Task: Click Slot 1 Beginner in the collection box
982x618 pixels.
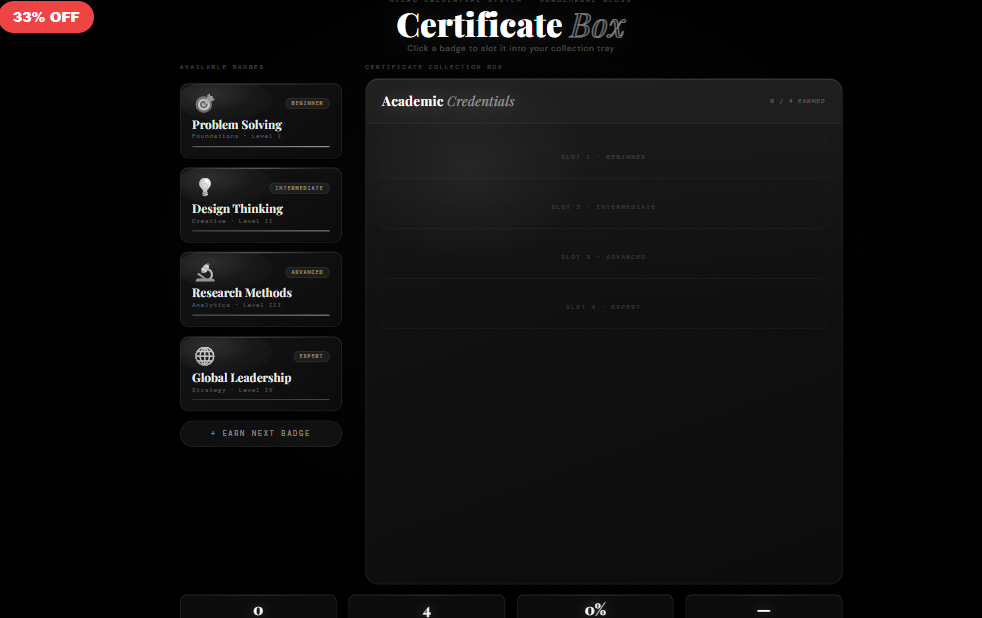Action: (603, 156)
